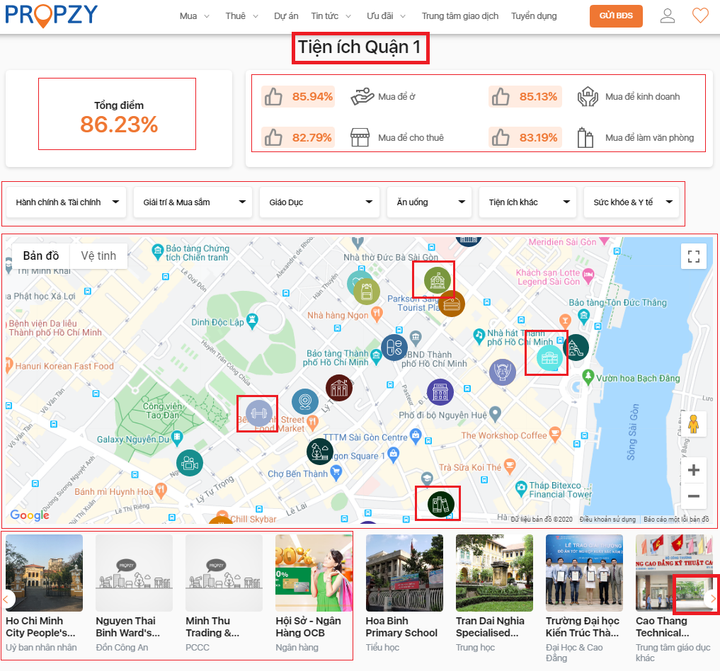Image resolution: width=720 pixels, height=671 pixels.
Task: Zoom out on the map
Action: click(693, 496)
